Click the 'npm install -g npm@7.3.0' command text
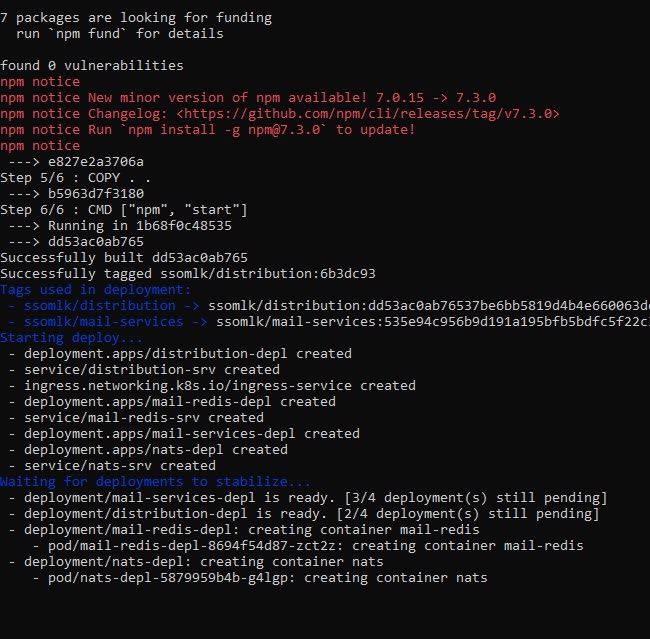Viewport: 650px width, 639px height. (x=224, y=130)
